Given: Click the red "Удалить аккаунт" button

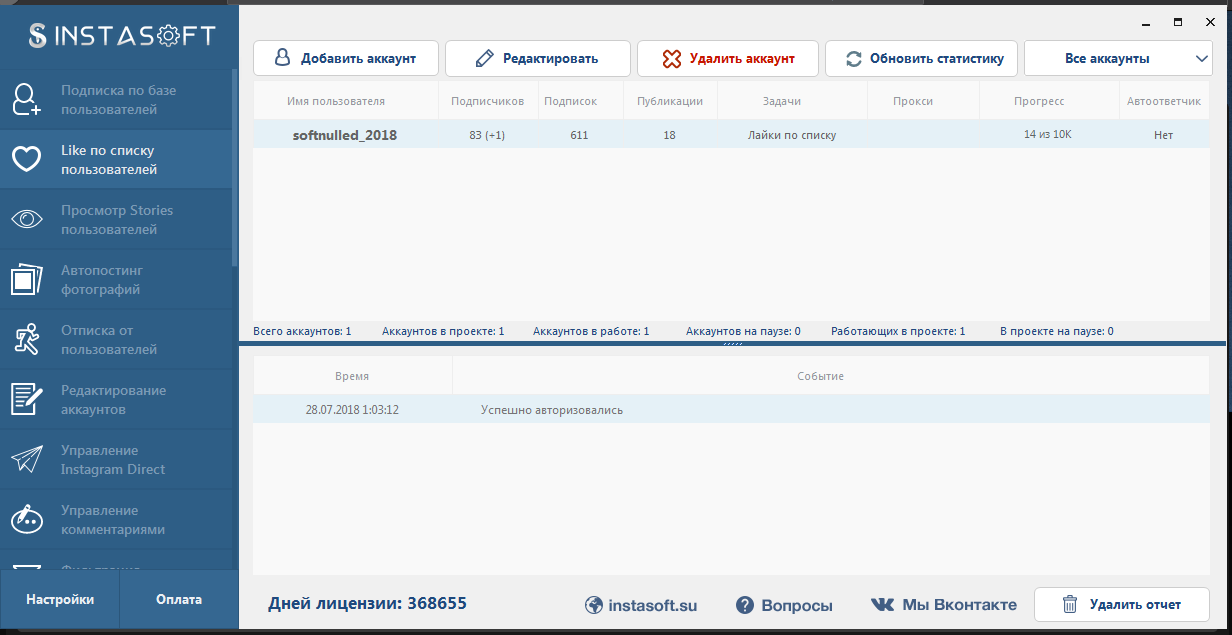Looking at the screenshot, I should point(727,58).
